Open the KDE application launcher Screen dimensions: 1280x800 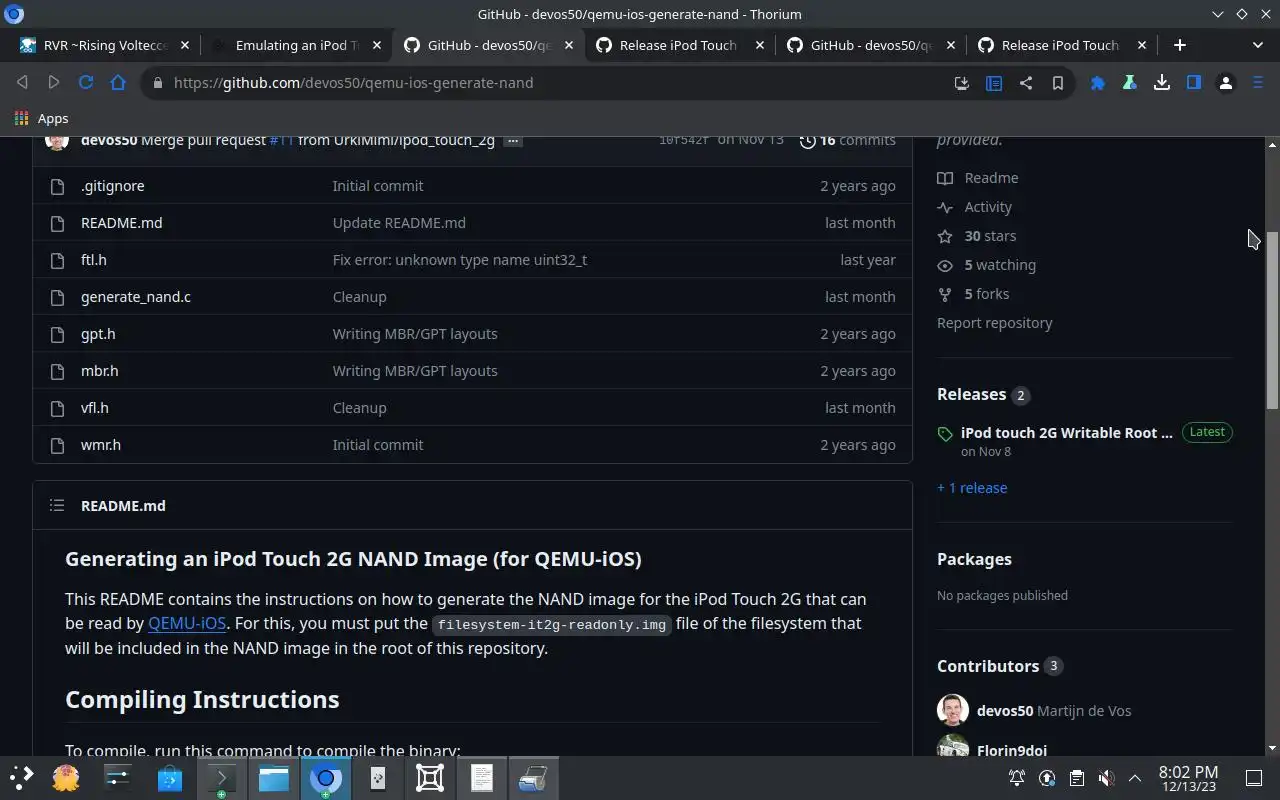click(21, 778)
